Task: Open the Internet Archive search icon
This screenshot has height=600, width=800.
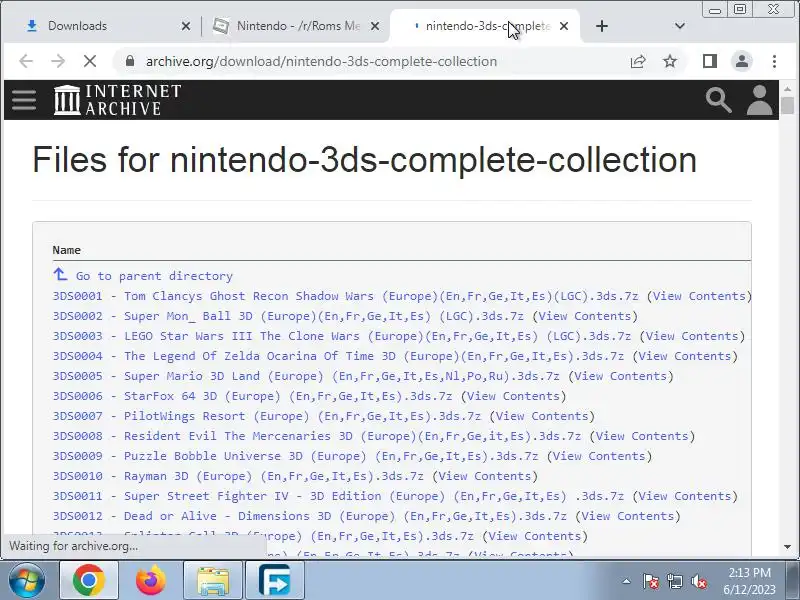Action: [x=718, y=100]
